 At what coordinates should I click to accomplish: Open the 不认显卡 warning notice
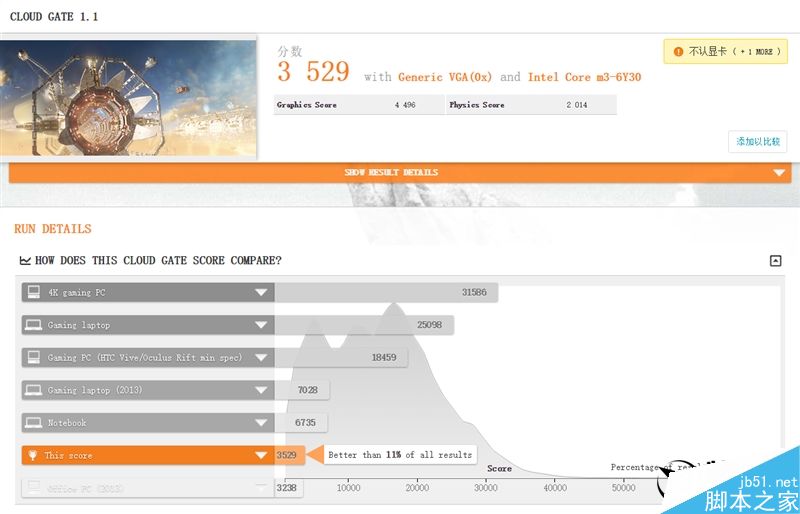(726, 52)
